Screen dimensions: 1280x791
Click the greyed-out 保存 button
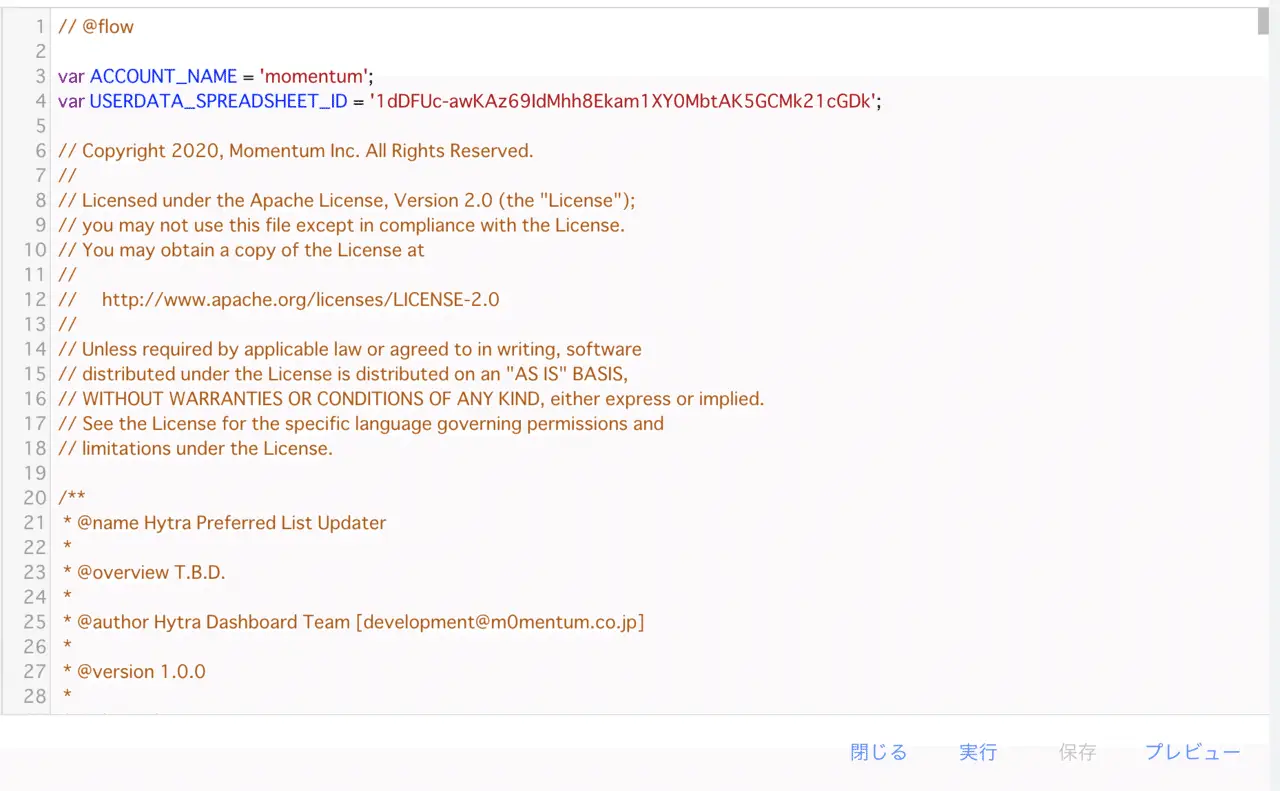[x=1077, y=752]
